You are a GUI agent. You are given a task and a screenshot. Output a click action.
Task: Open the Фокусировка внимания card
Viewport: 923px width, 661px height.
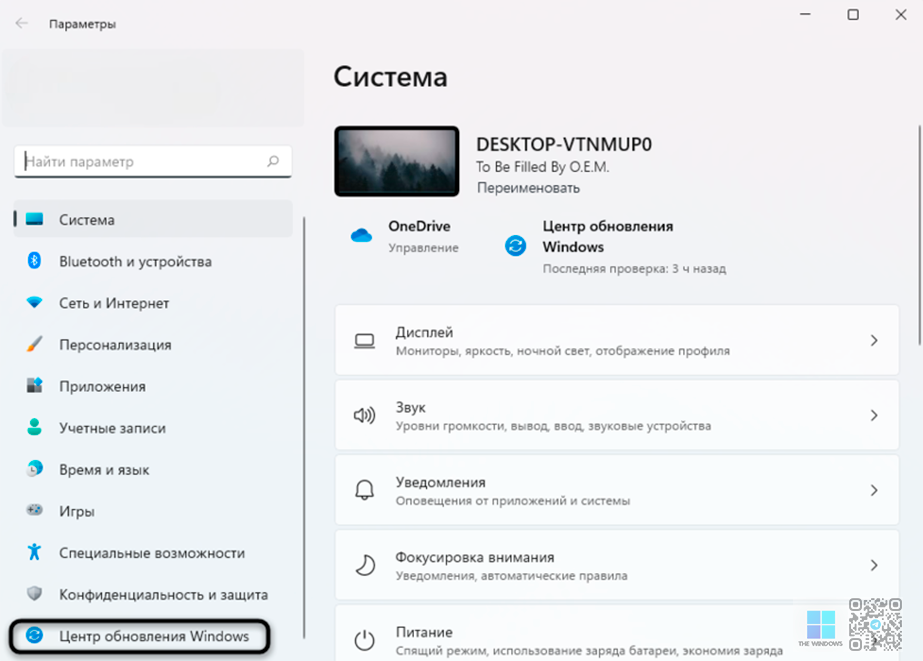pos(617,565)
